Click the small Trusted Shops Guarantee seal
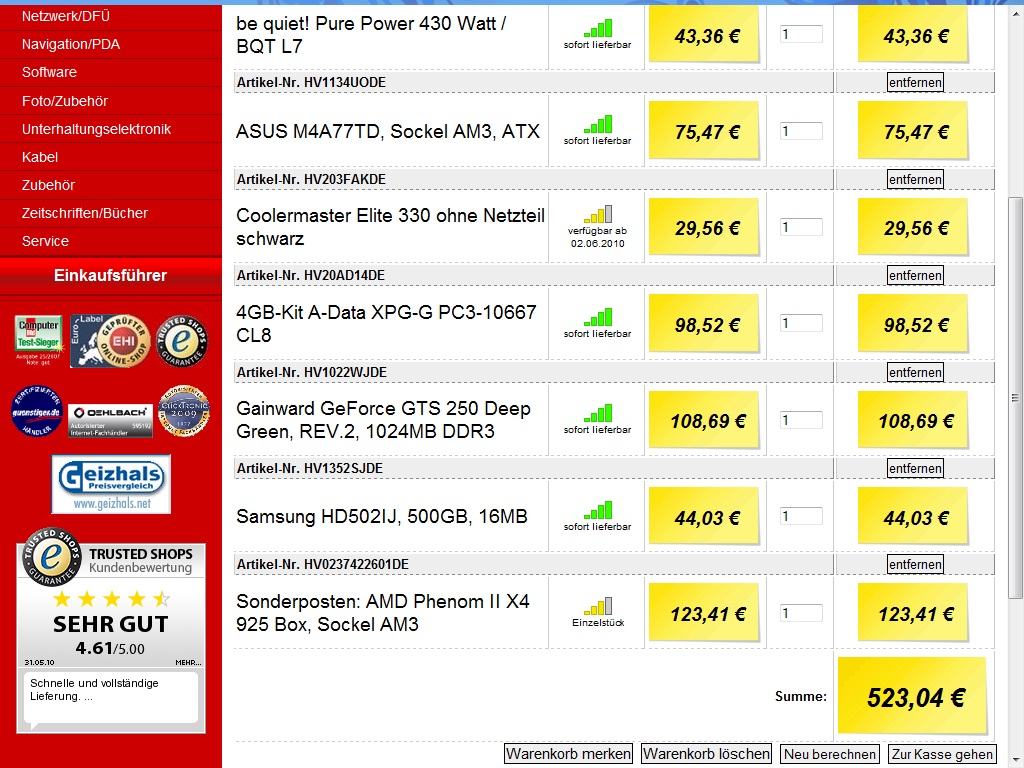 tap(182, 340)
